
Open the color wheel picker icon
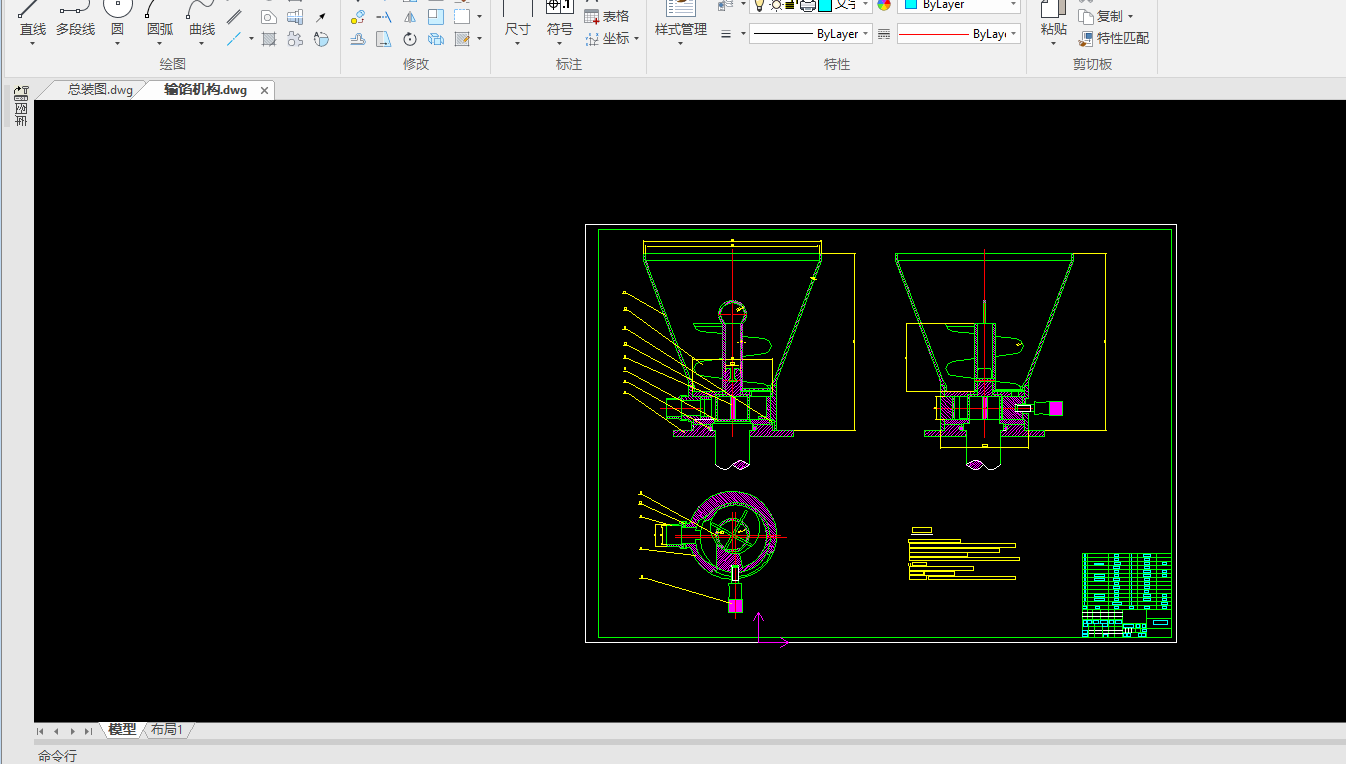(x=884, y=5)
